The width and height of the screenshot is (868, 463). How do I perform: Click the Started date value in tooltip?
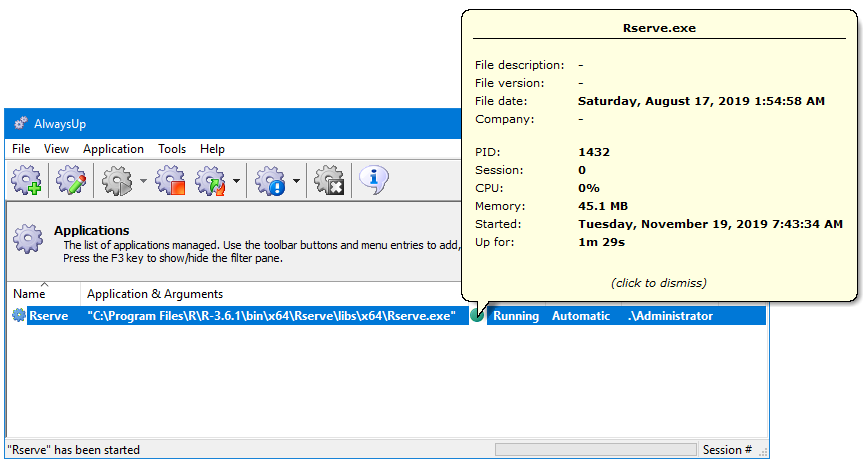pyautogui.click(x=711, y=224)
